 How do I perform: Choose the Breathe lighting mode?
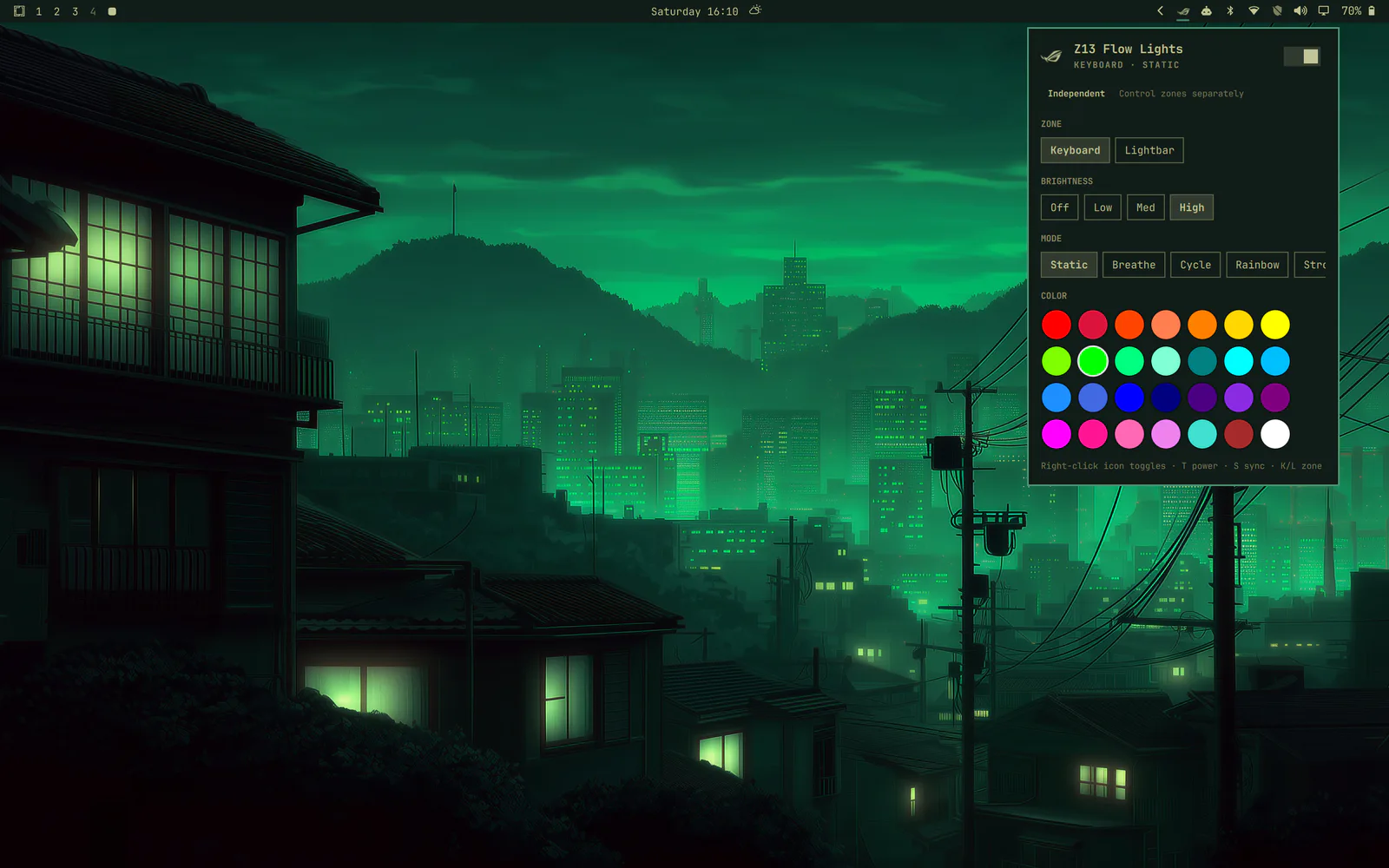pos(1134,265)
